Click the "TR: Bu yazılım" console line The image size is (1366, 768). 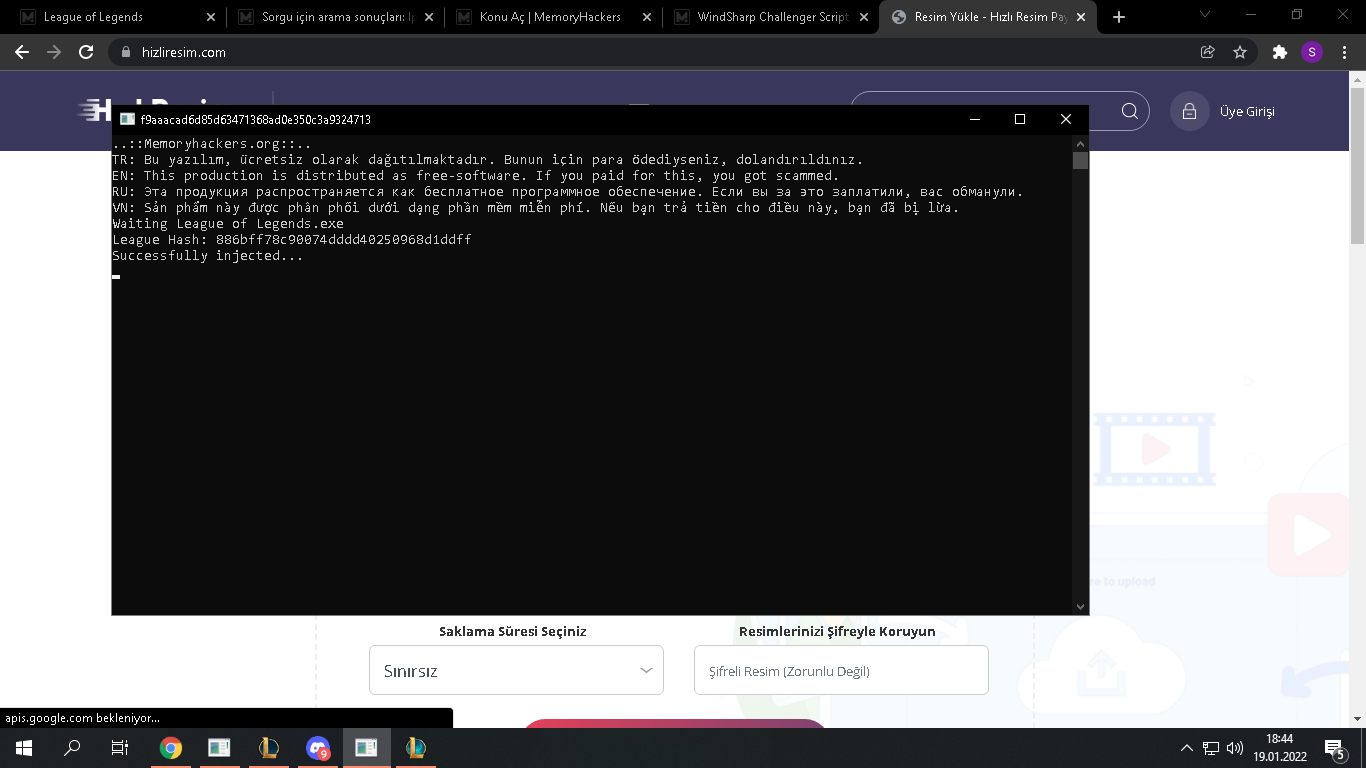click(488, 160)
